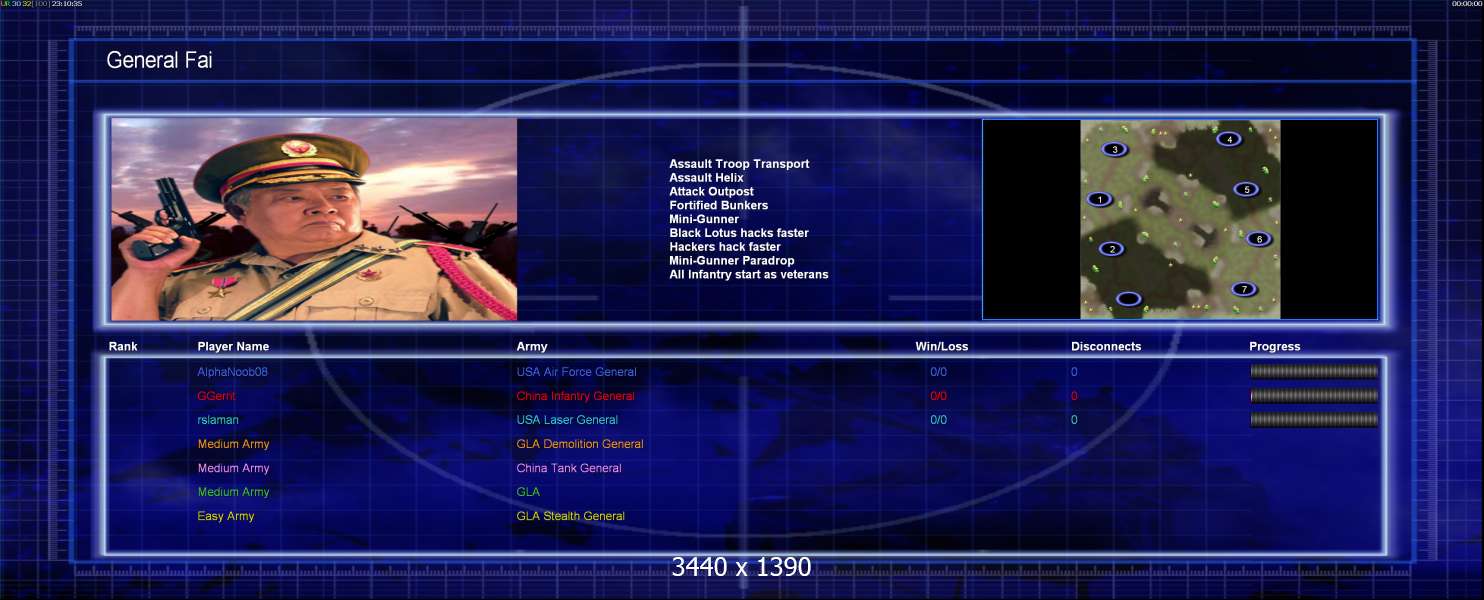Click the Mini-Gunner ability line
The image size is (1484, 600).
click(704, 219)
